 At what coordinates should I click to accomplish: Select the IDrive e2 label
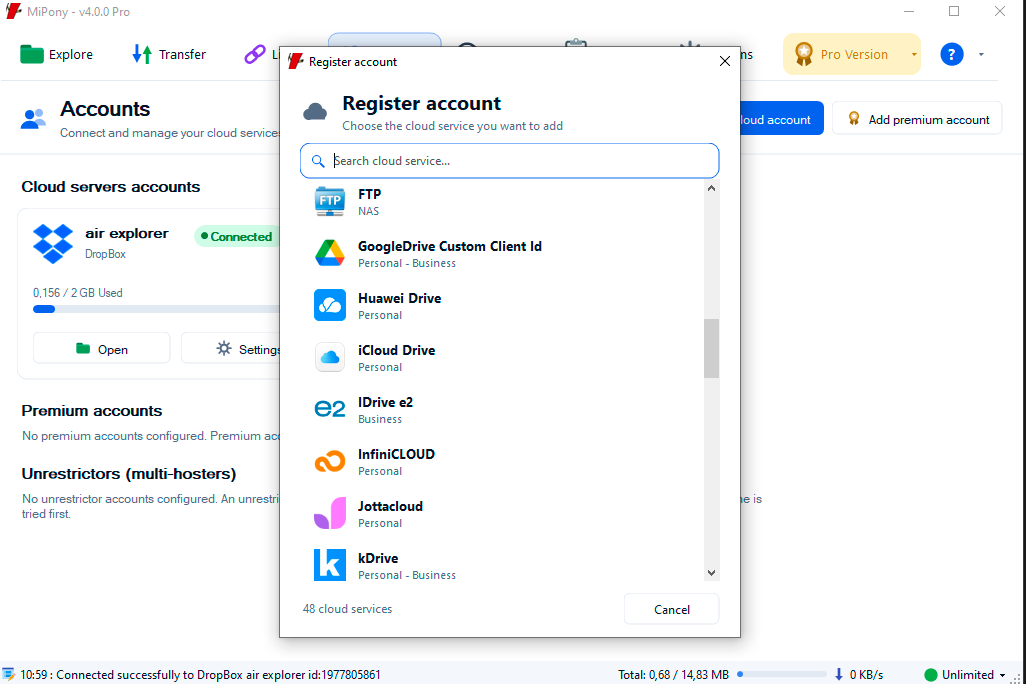pos(385,403)
